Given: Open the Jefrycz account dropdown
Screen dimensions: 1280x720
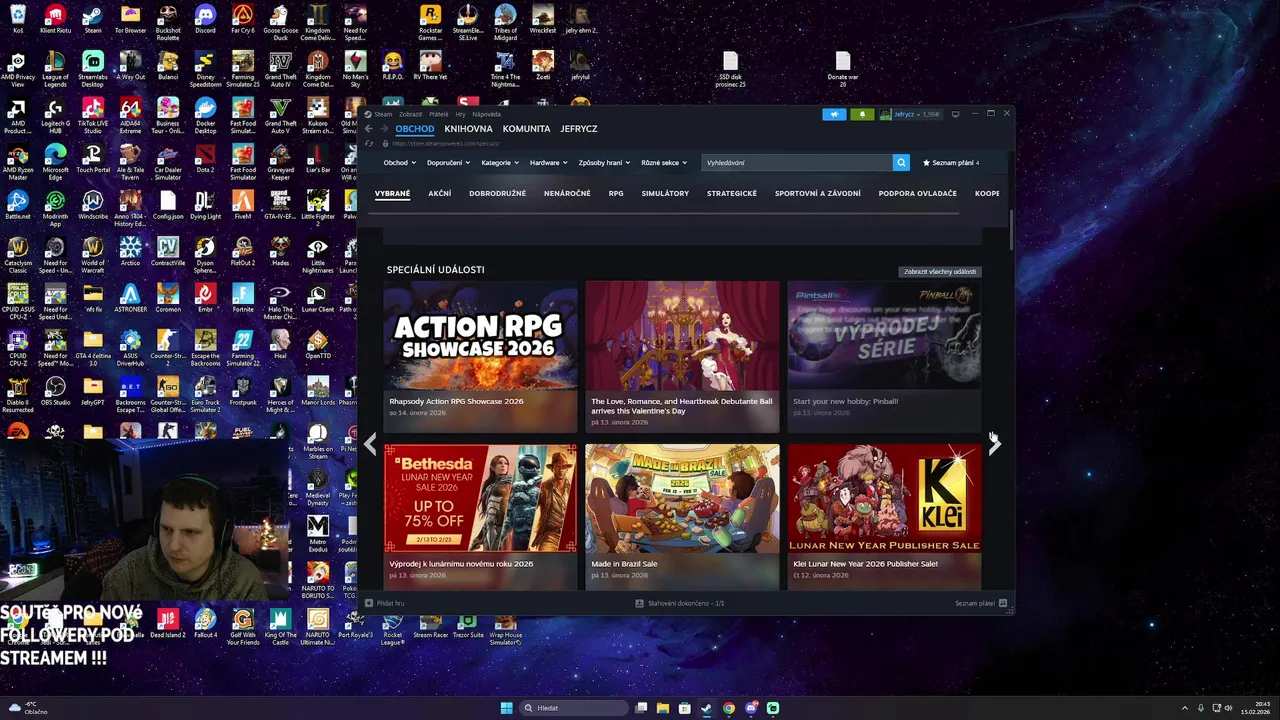Looking at the screenshot, I should tap(910, 114).
